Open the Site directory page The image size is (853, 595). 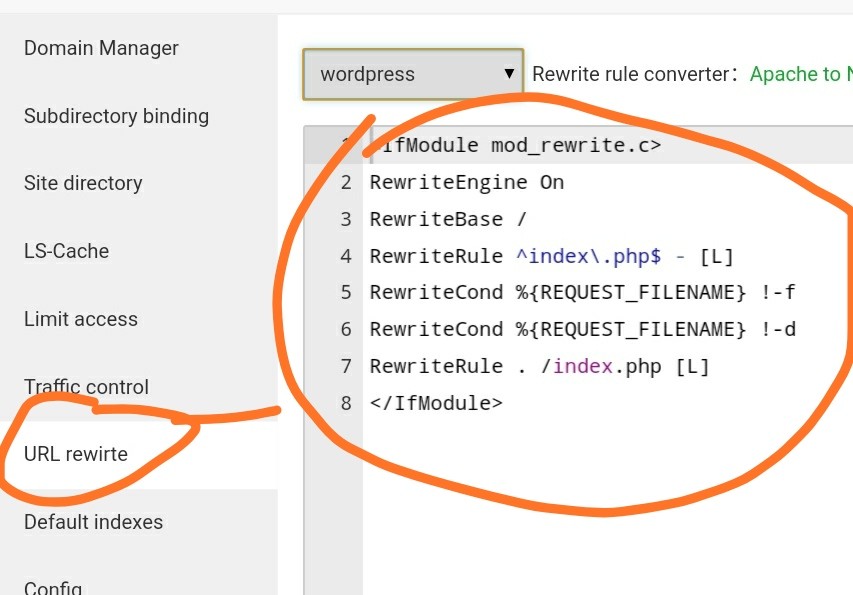pyautogui.click(x=83, y=183)
